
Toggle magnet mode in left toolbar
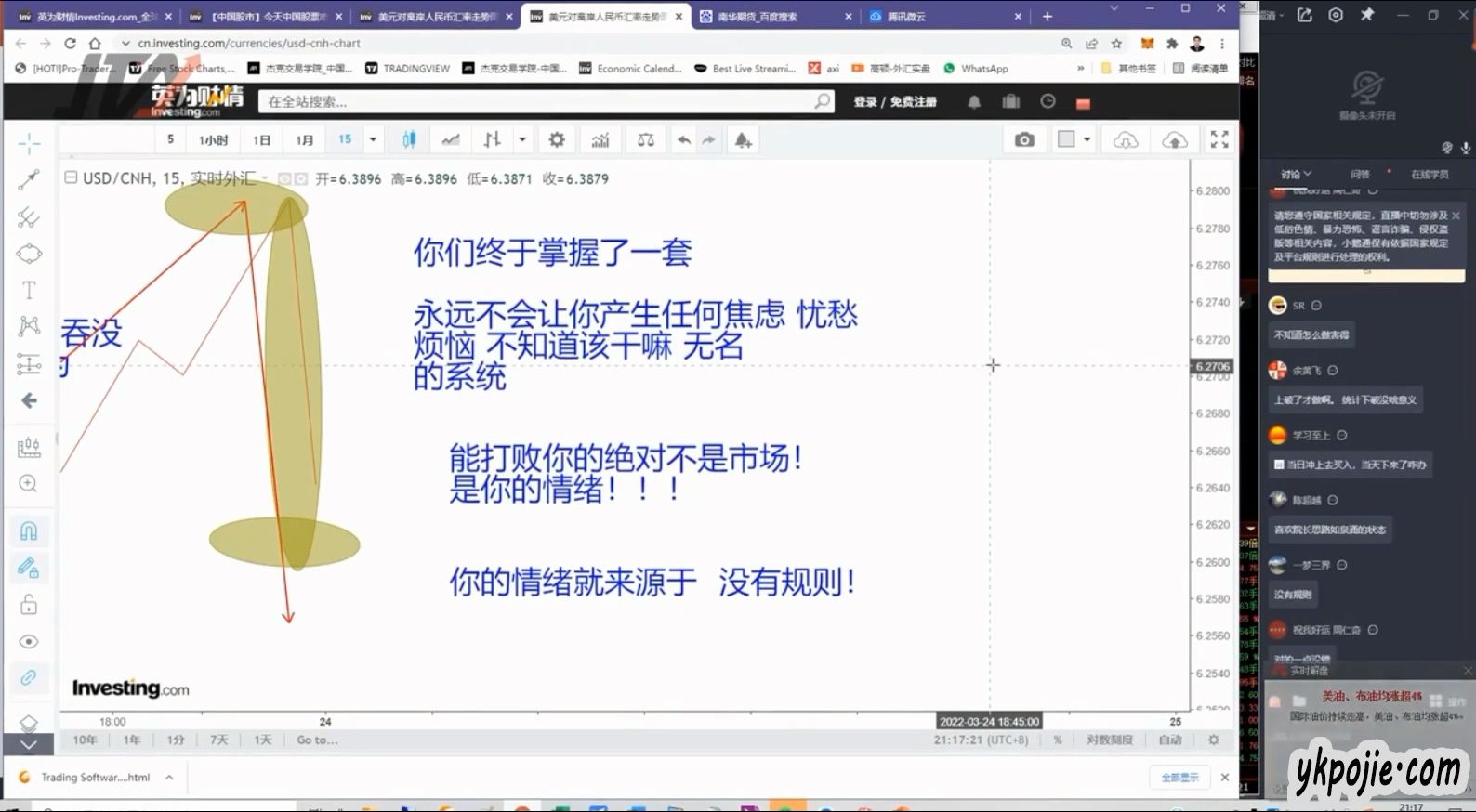(29, 531)
